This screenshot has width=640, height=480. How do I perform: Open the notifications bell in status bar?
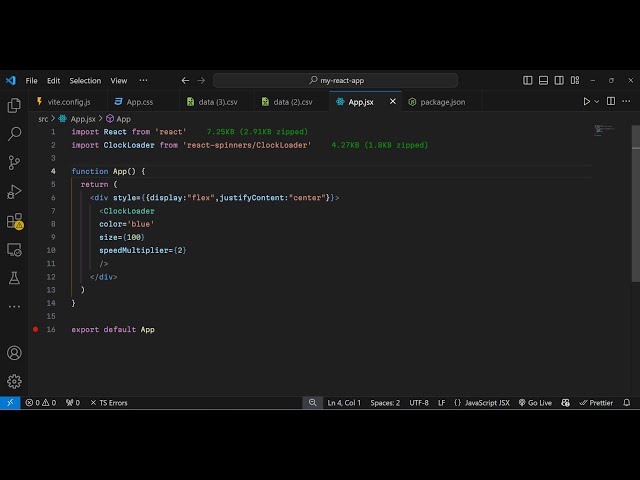click(x=628, y=403)
